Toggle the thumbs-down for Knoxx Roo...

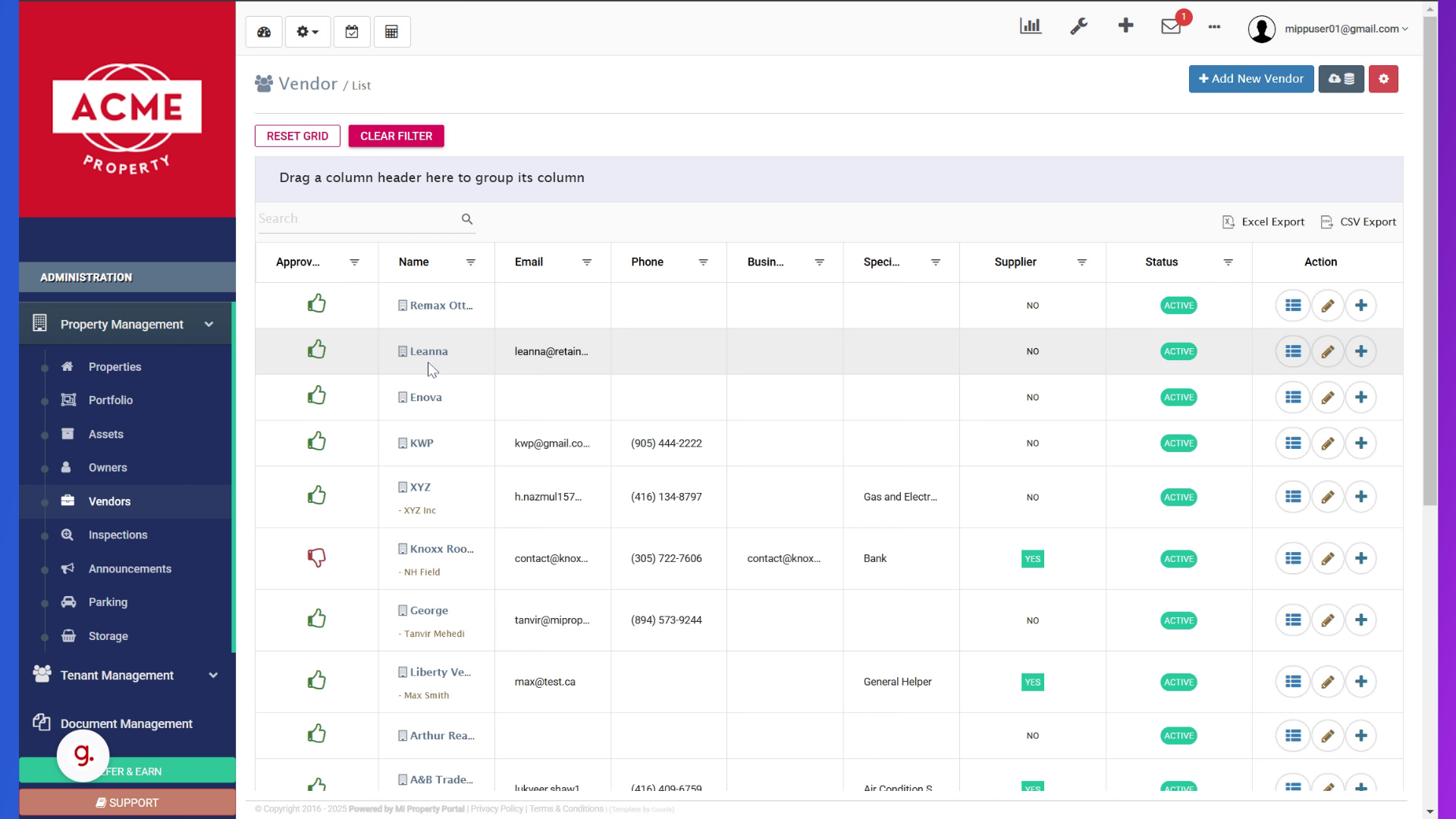tap(316, 558)
